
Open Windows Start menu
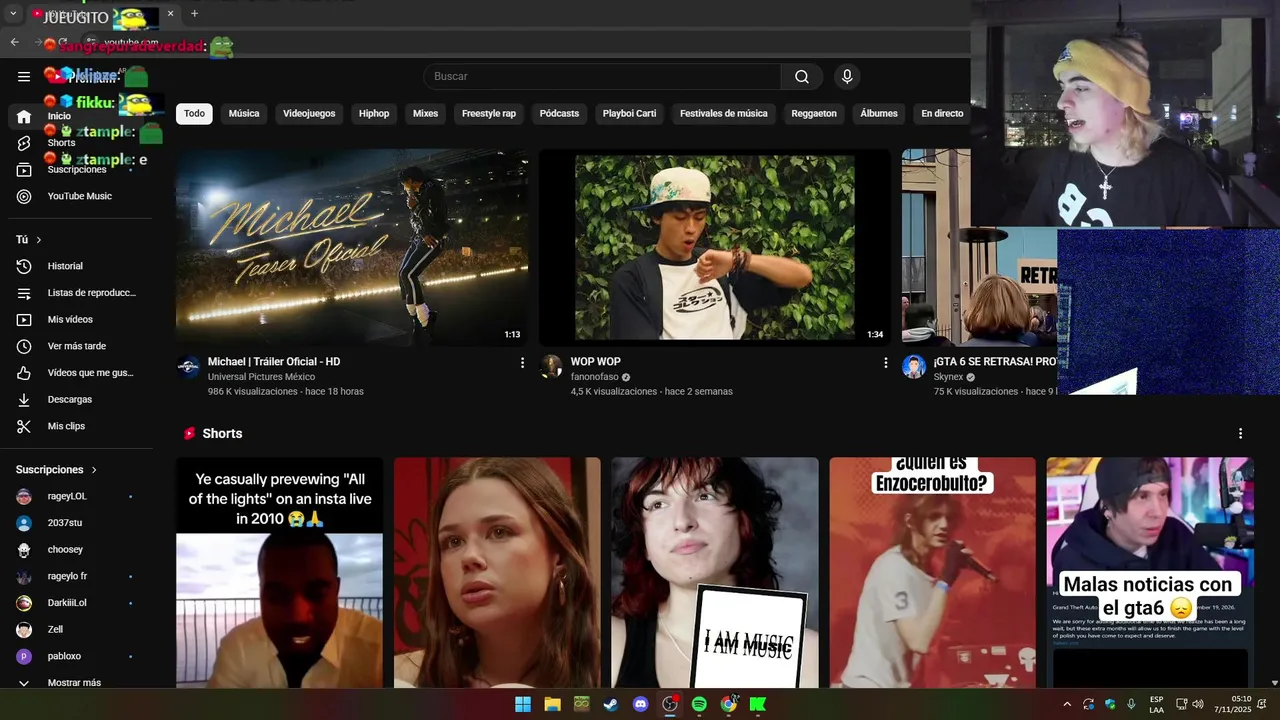(523, 704)
